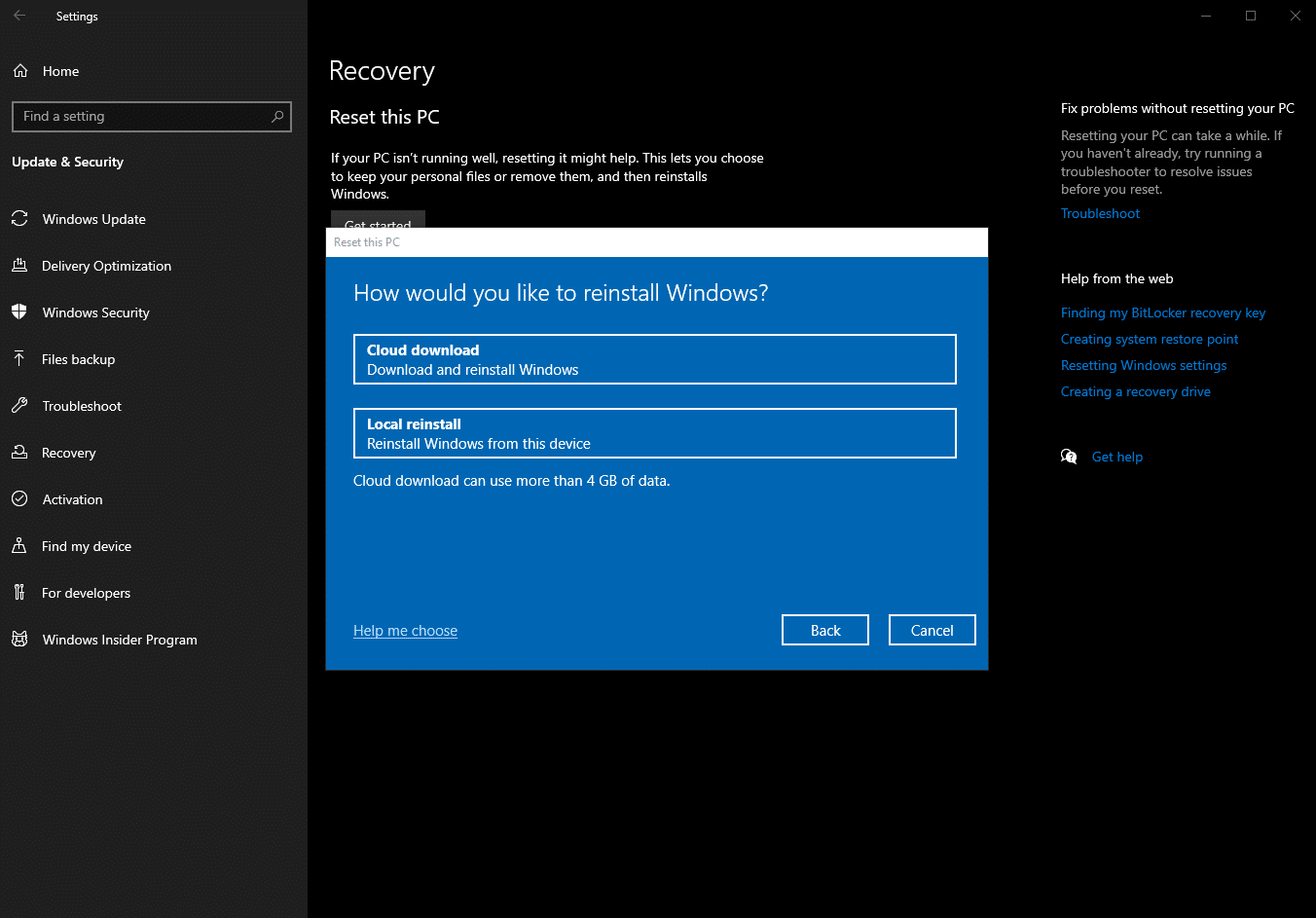Click the Back button in dialog
1316x918 pixels.
click(825, 630)
